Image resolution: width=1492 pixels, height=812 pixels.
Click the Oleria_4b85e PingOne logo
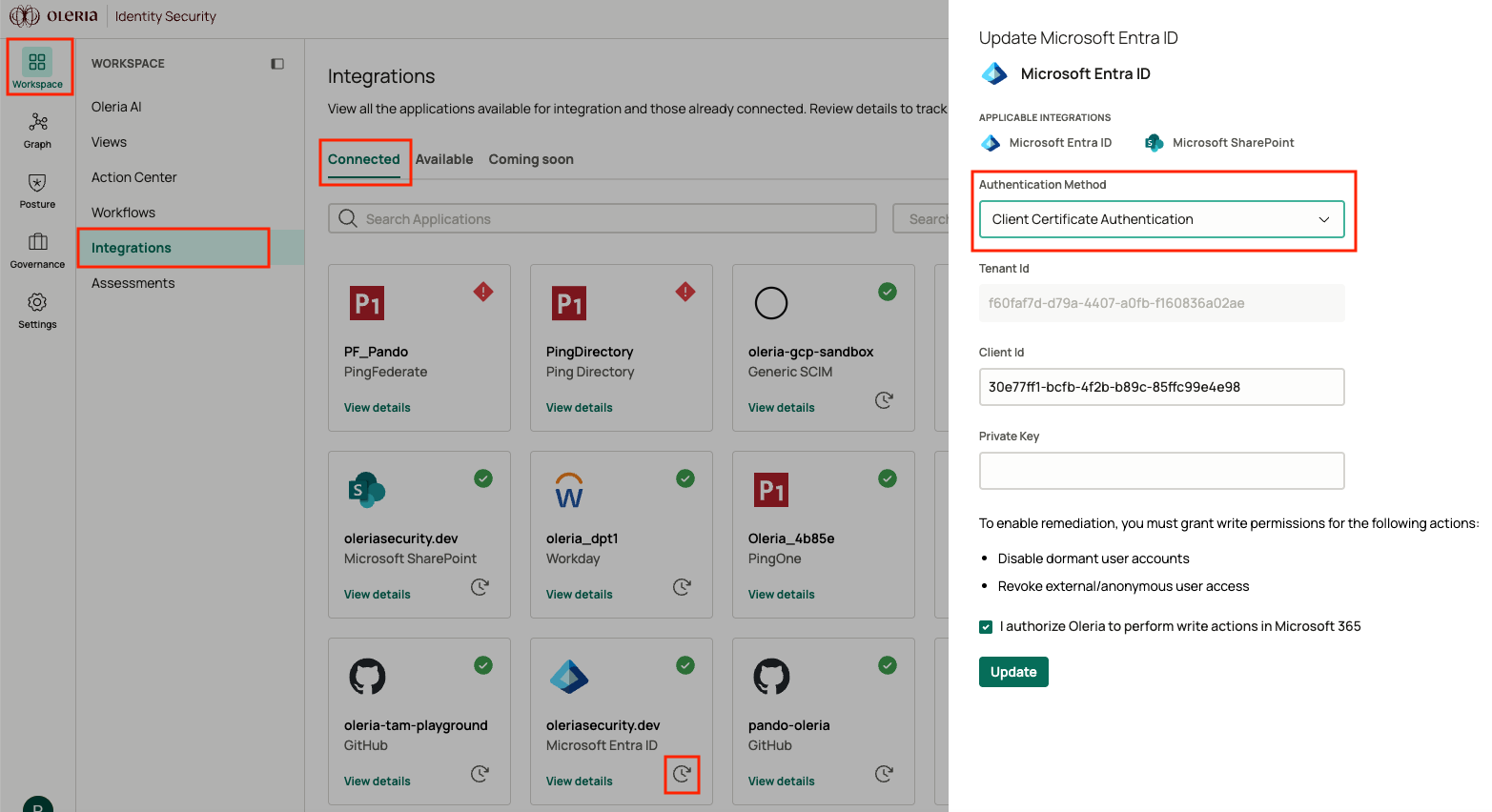(x=771, y=490)
